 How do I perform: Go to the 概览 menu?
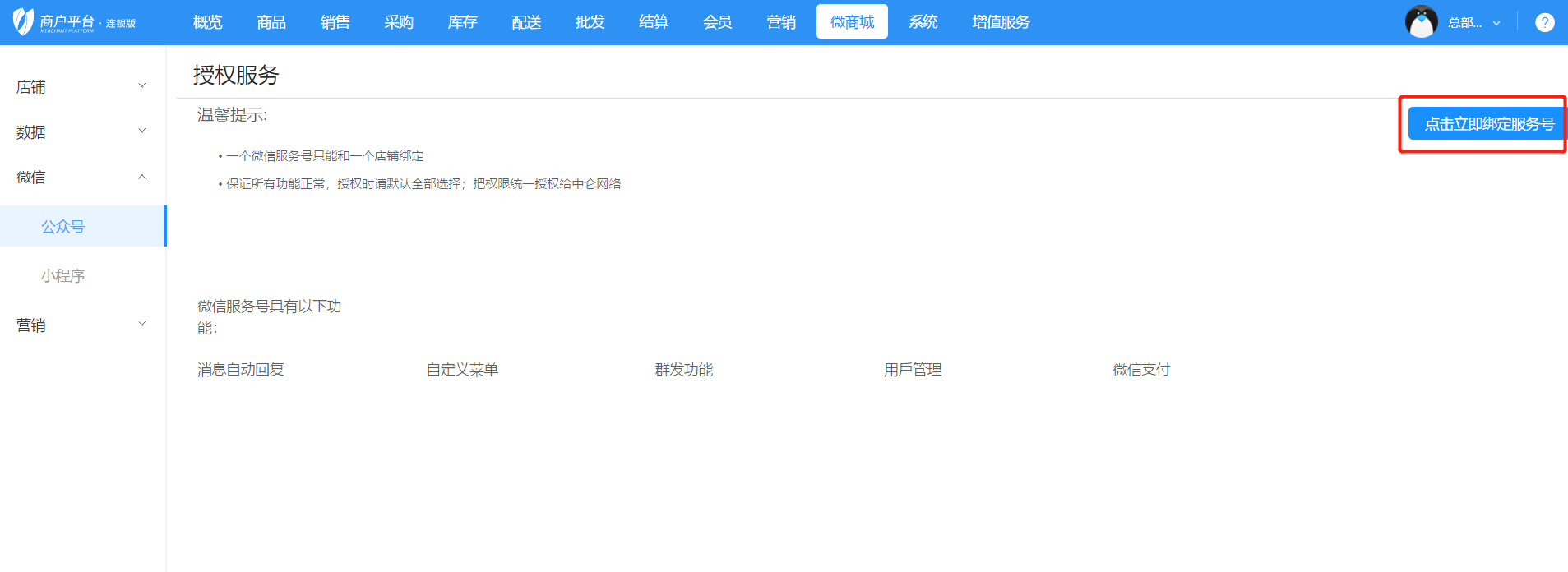[207, 22]
